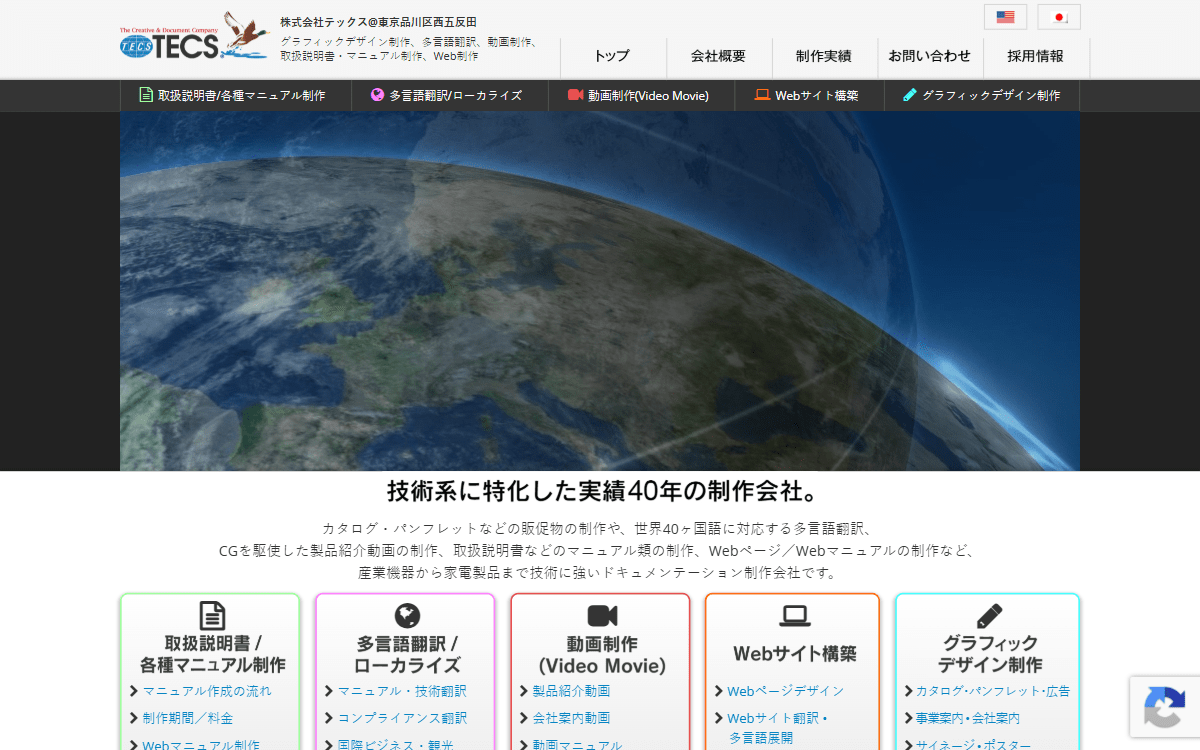Click 国際ビジネス・観光 link
Viewport: 1200px width, 750px height.
395,745
